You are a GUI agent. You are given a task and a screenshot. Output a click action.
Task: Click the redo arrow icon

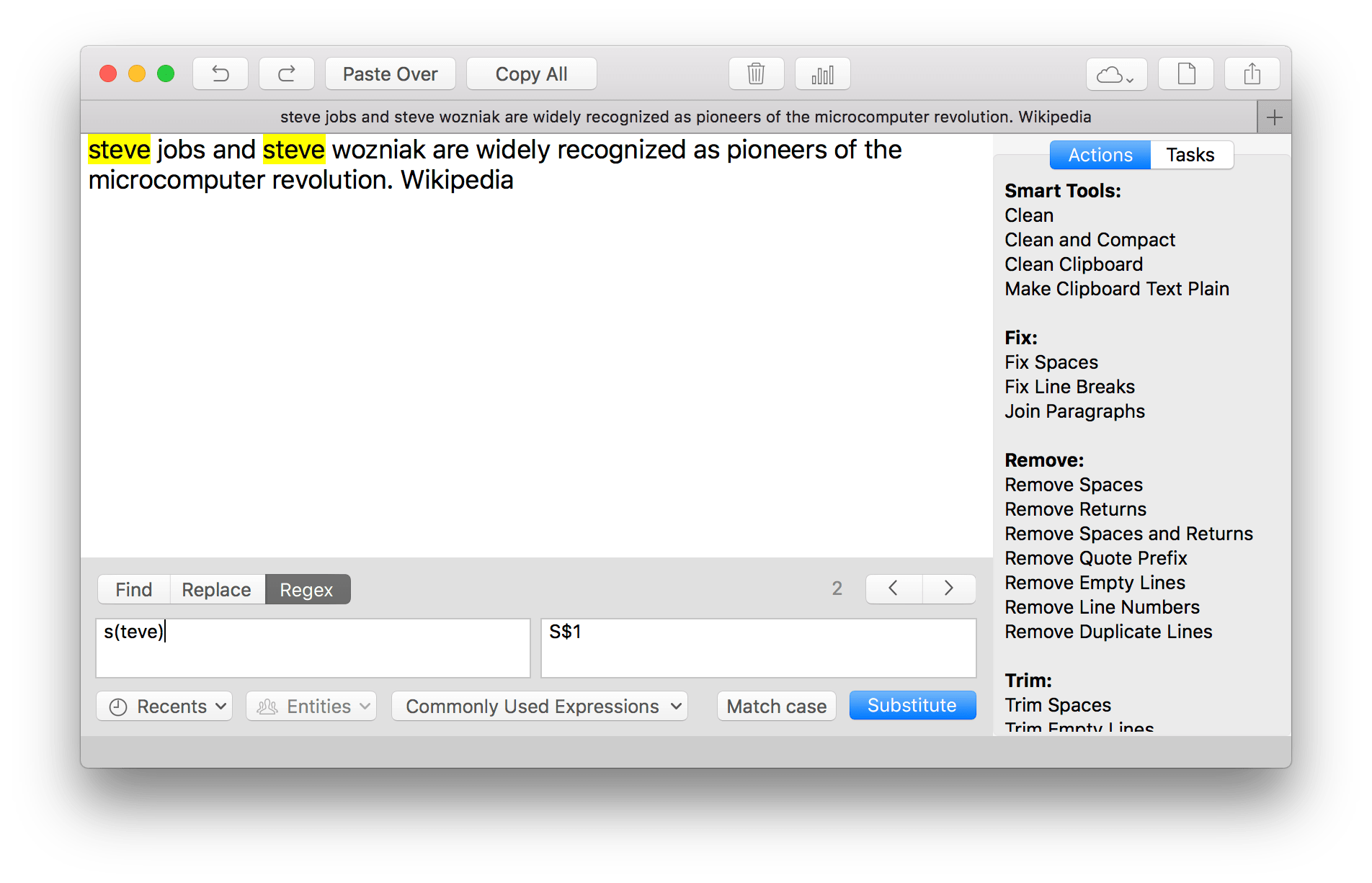tap(286, 73)
